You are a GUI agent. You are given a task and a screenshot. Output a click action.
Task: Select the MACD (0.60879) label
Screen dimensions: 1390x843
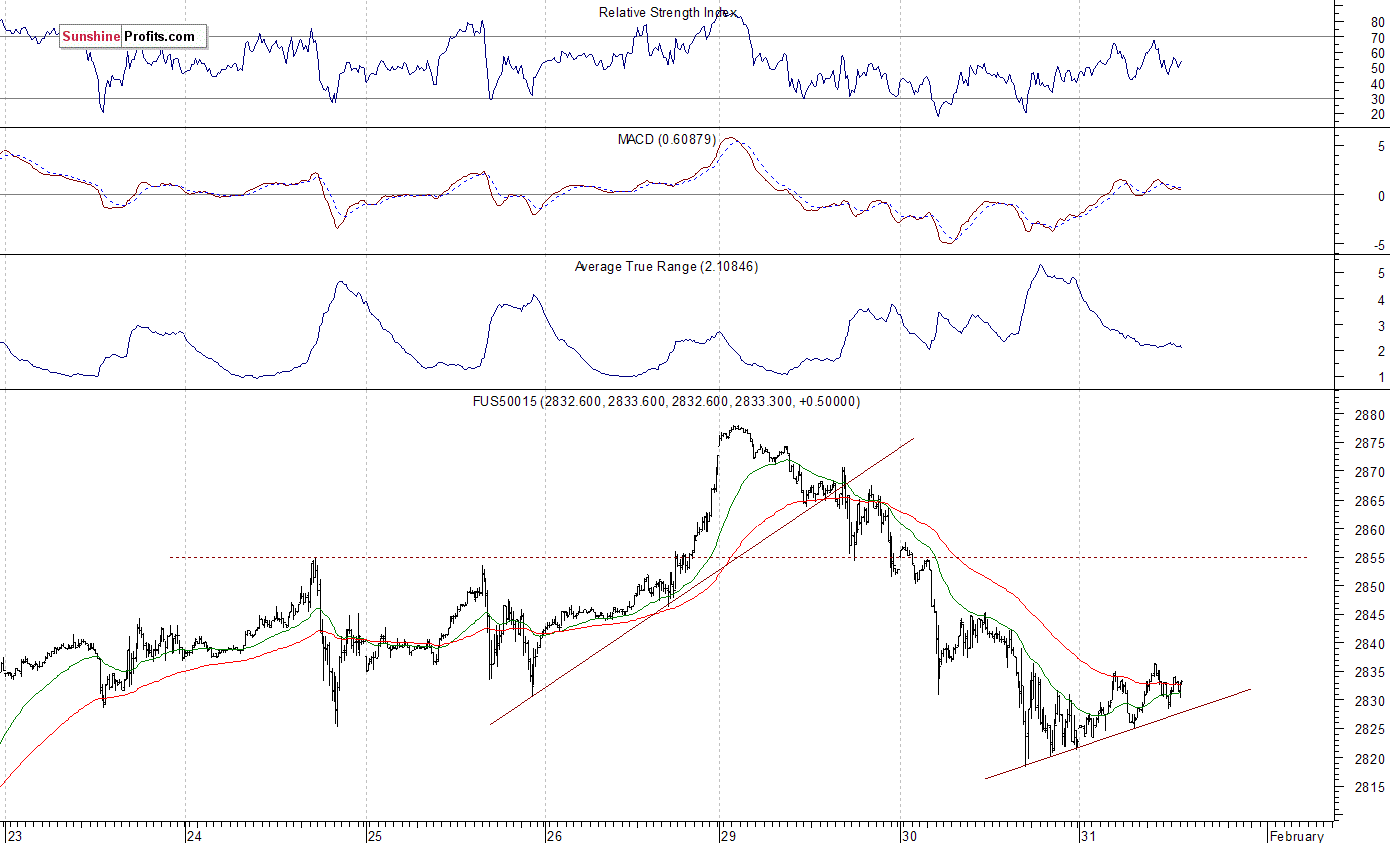tap(666, 139)
